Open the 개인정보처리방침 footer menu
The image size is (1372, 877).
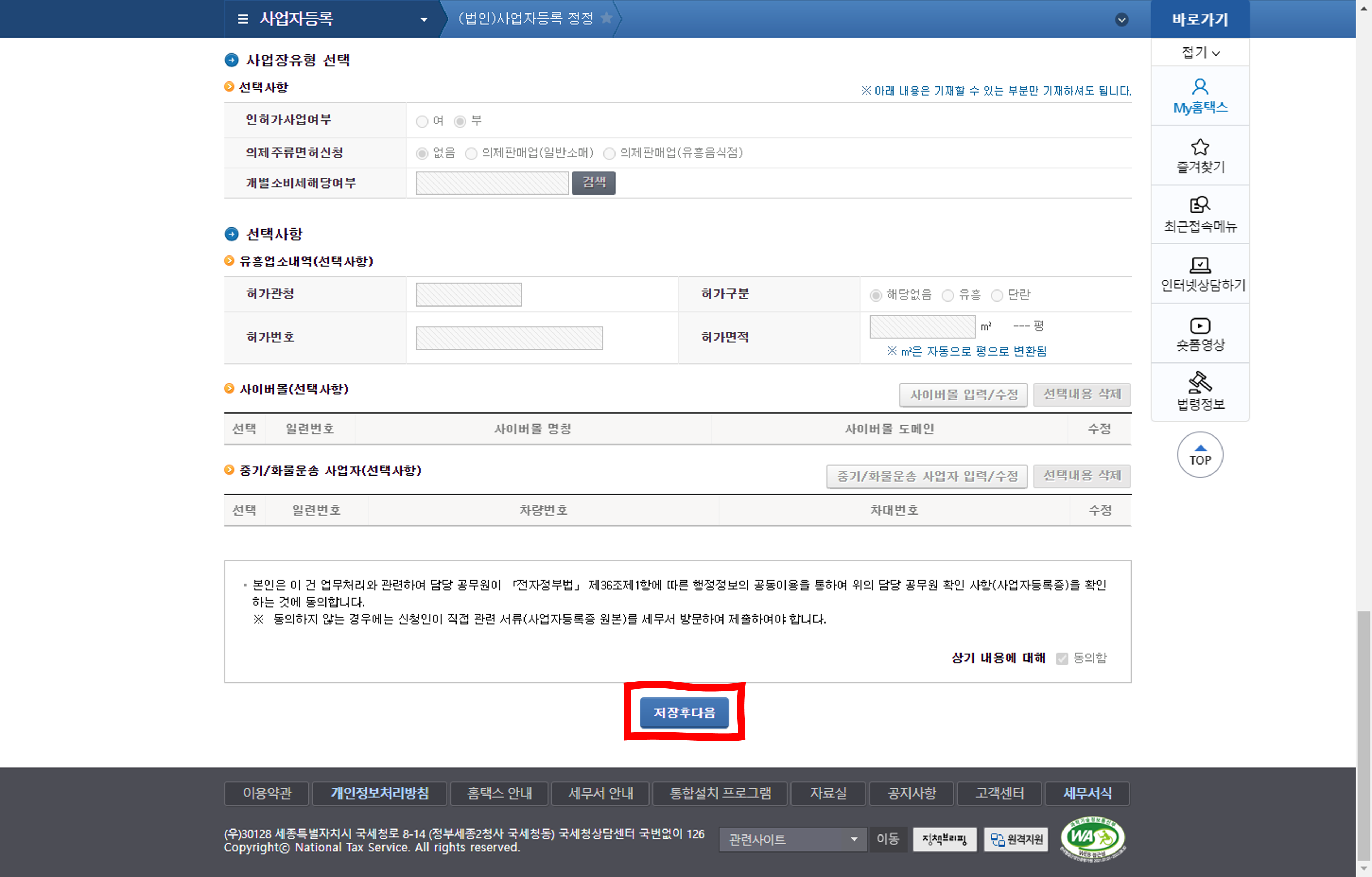(379, 793)
